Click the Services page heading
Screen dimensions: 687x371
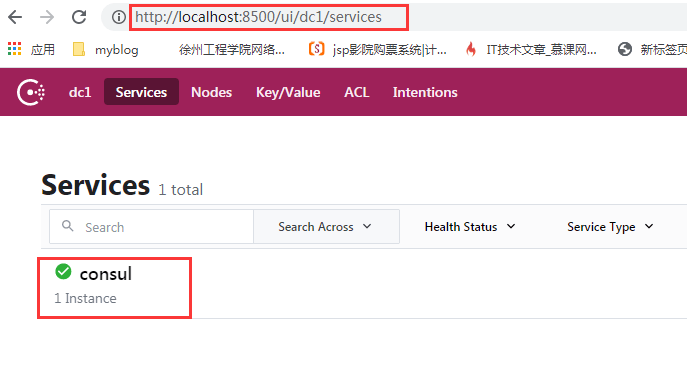click(x=96, y=185)
